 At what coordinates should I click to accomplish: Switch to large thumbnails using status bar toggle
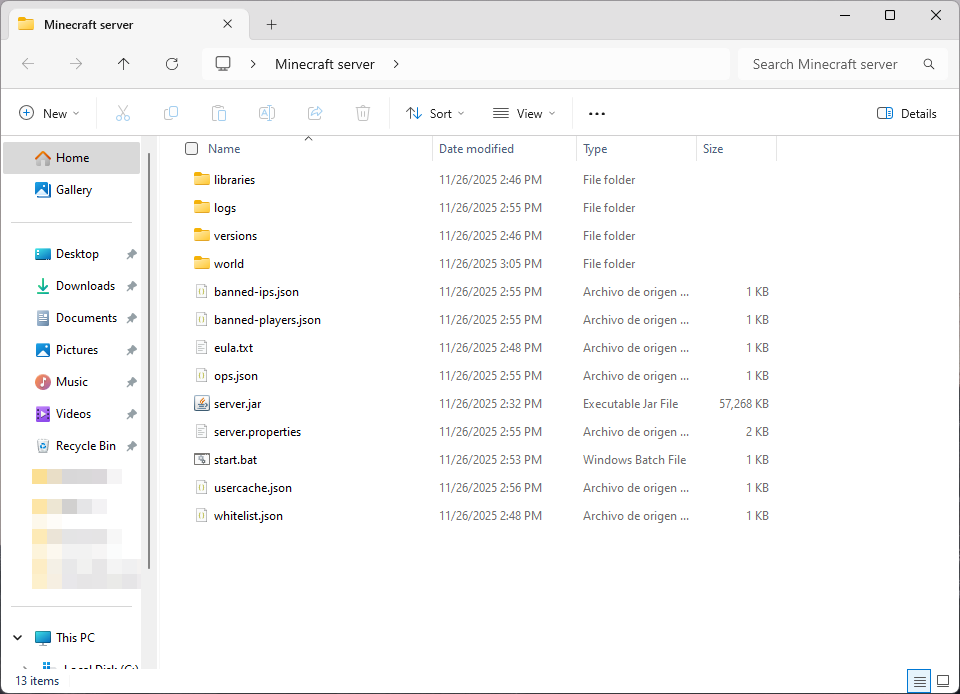click(941, 680)
